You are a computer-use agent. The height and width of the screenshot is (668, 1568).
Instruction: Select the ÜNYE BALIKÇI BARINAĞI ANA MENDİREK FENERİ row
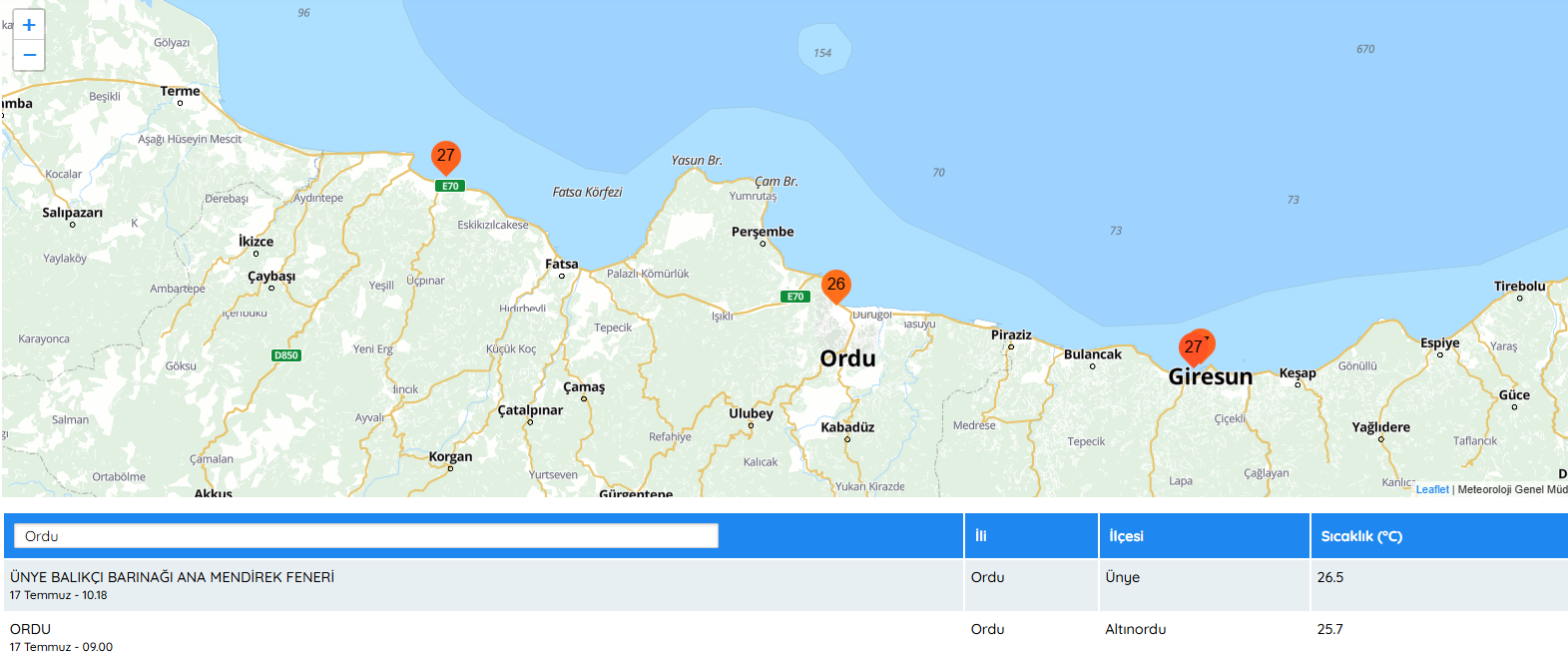coord(784,585)
